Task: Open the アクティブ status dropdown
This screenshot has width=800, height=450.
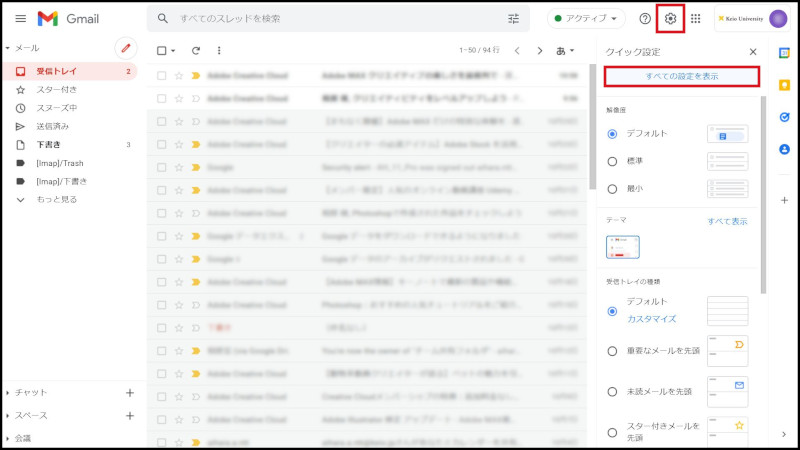Action: (x=586, y=19)
